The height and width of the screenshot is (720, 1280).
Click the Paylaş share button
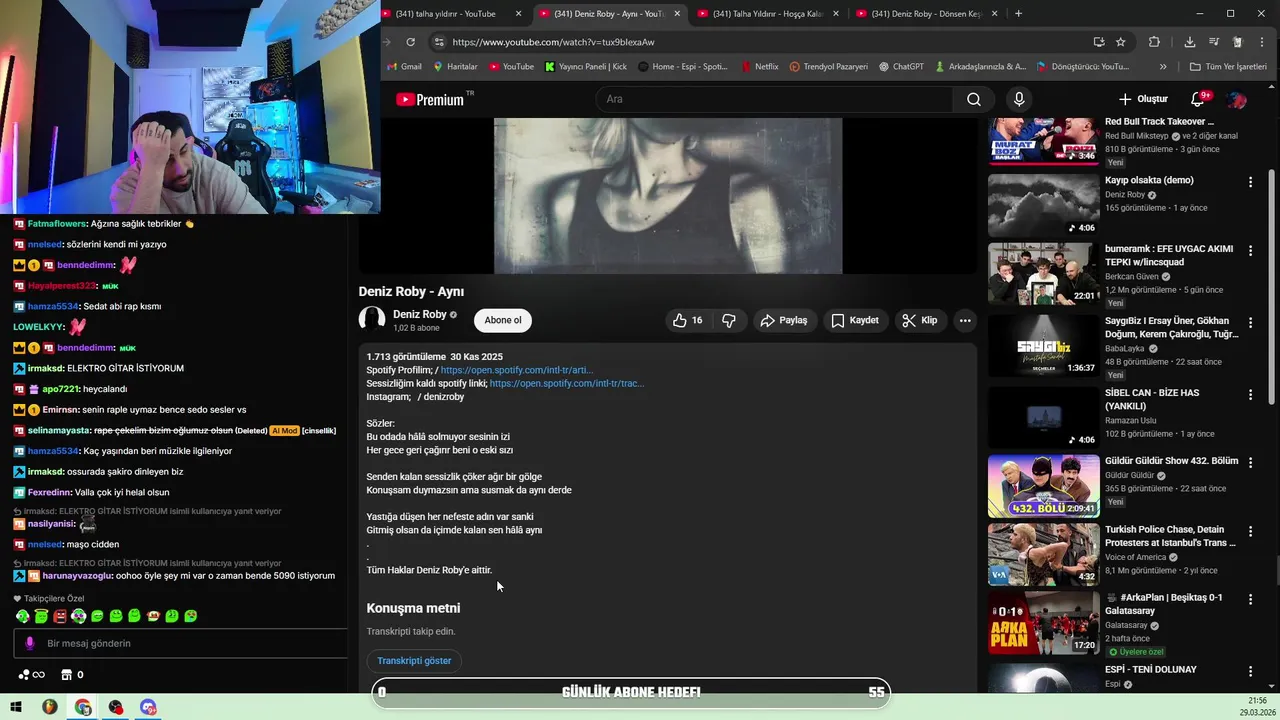pyautogui.click(x=783, y=320)
